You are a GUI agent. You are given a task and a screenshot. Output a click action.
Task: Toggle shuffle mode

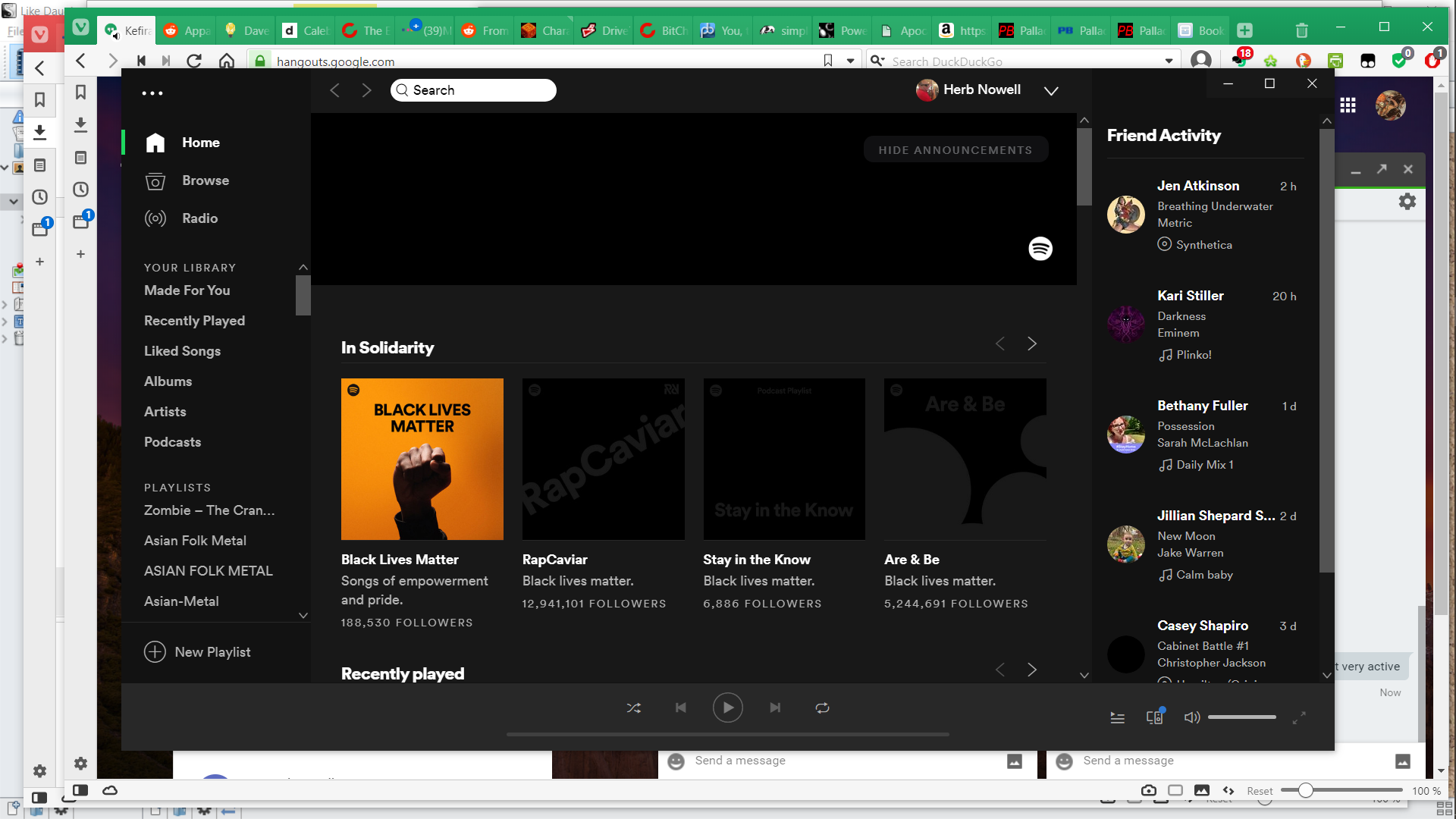click(634, 708)
